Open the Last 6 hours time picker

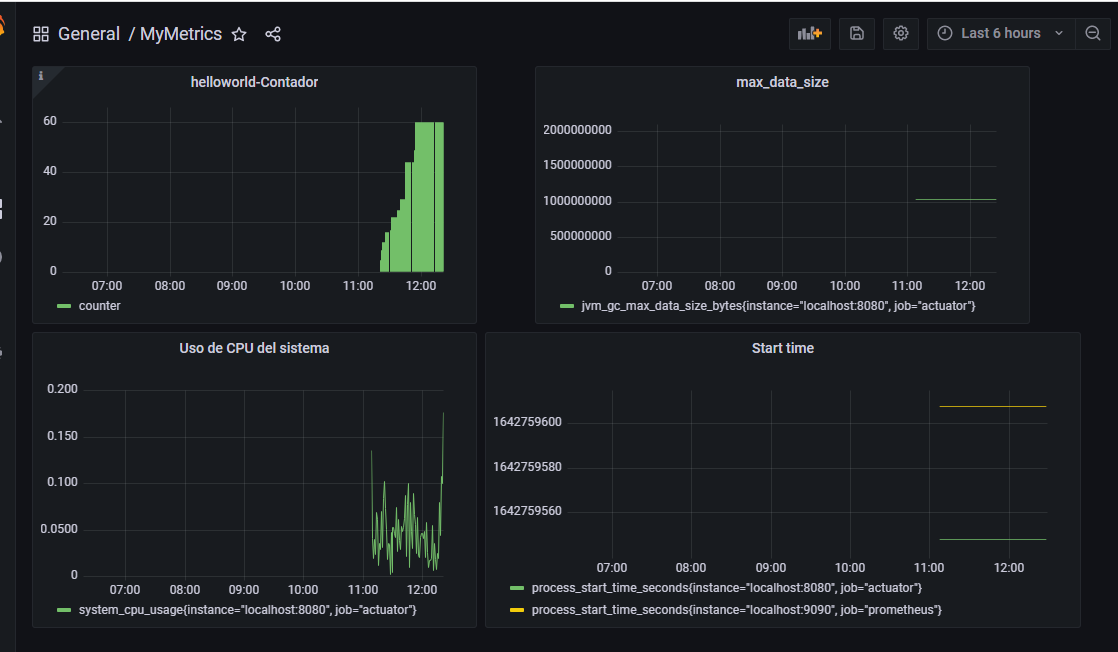pyautogui.click(x=1000, y=33)
